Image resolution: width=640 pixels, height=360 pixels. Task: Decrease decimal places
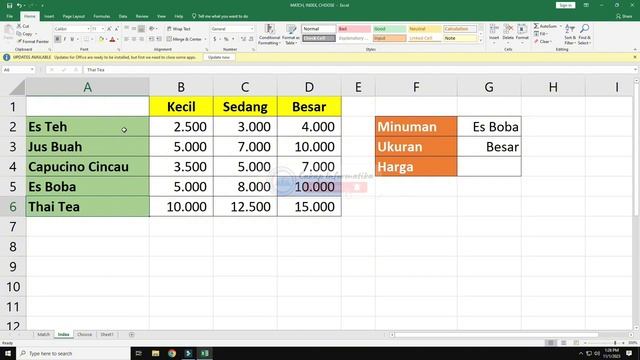(x=251, y=39)
